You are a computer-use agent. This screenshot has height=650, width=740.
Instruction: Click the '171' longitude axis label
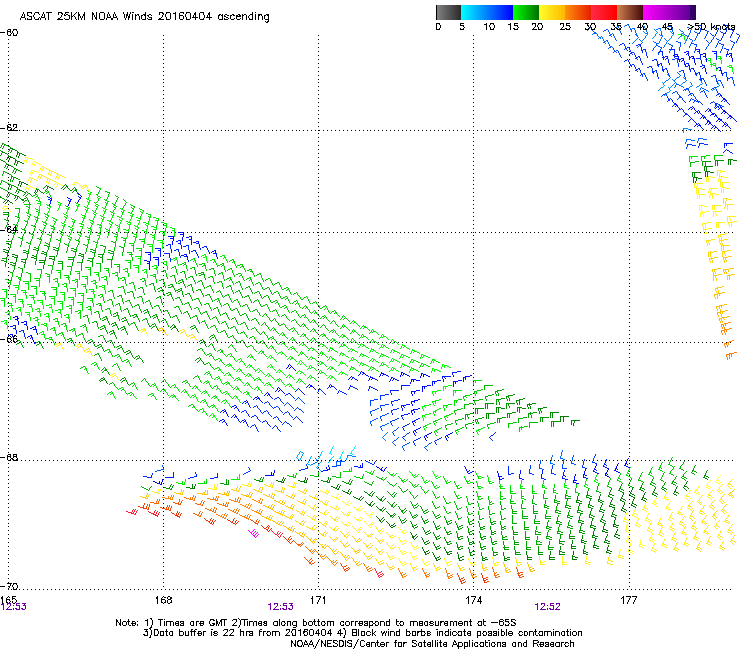tap(318, 600)
